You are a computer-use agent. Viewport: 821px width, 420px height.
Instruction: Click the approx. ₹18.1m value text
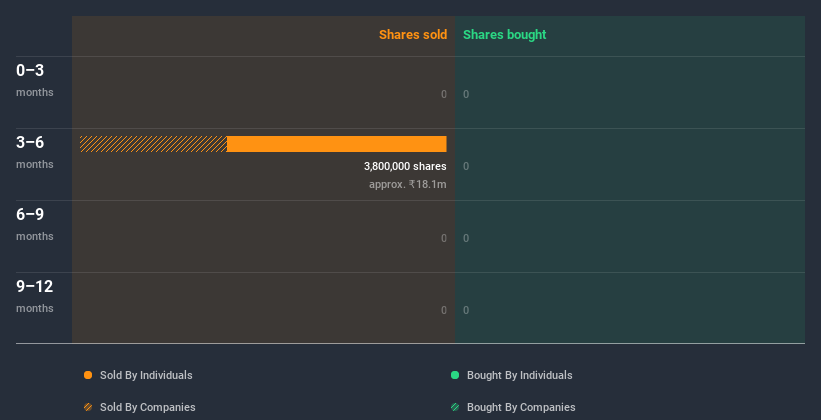407,185
